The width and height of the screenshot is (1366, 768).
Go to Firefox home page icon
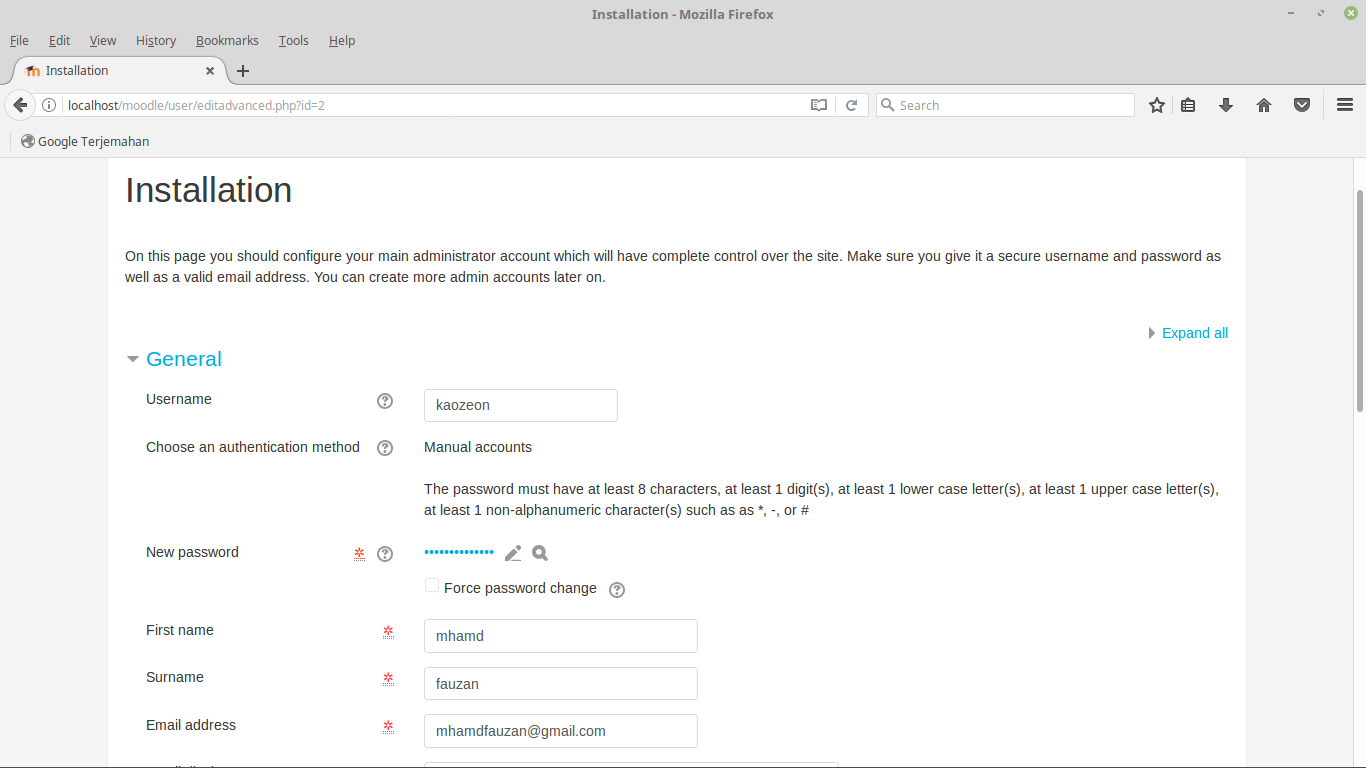[x=1264, y=105]
